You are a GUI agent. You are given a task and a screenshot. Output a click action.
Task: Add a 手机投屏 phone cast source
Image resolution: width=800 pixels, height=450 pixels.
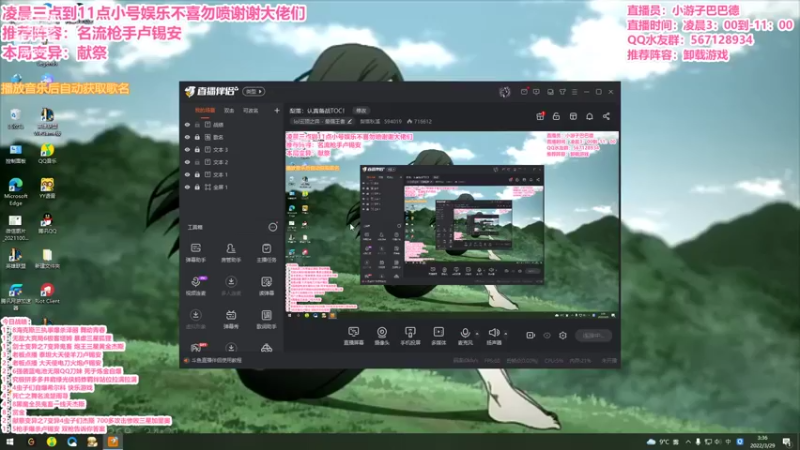(410, 336)
